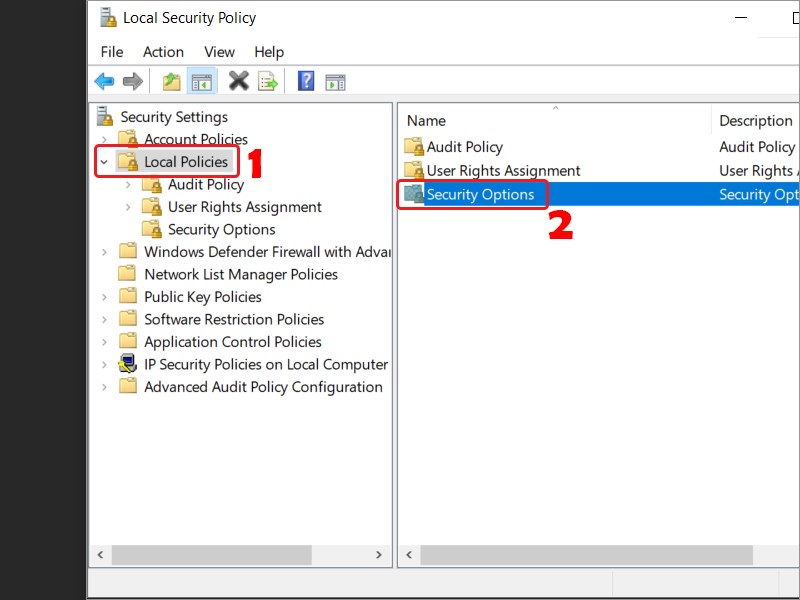
Task: Sort by the Name column header
Action: click(x=555, y=120)
